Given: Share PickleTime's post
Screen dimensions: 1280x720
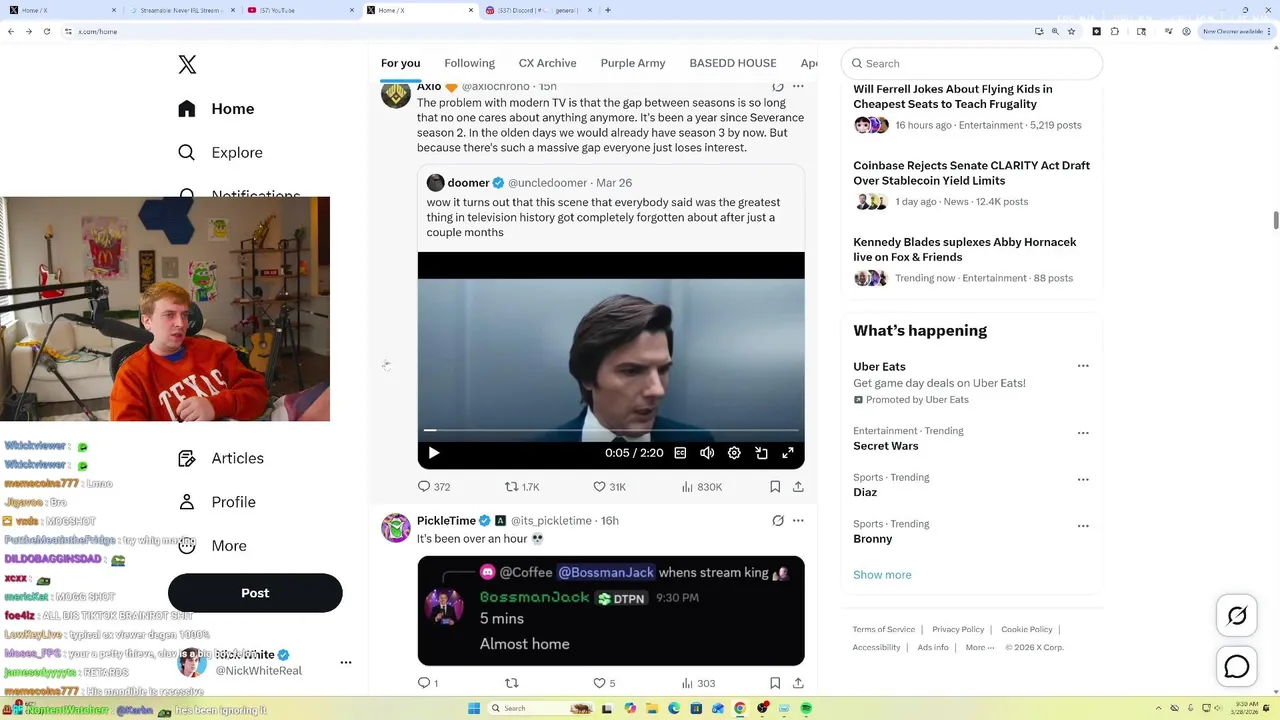Looking at the screenshot, I should pos(798,684).
